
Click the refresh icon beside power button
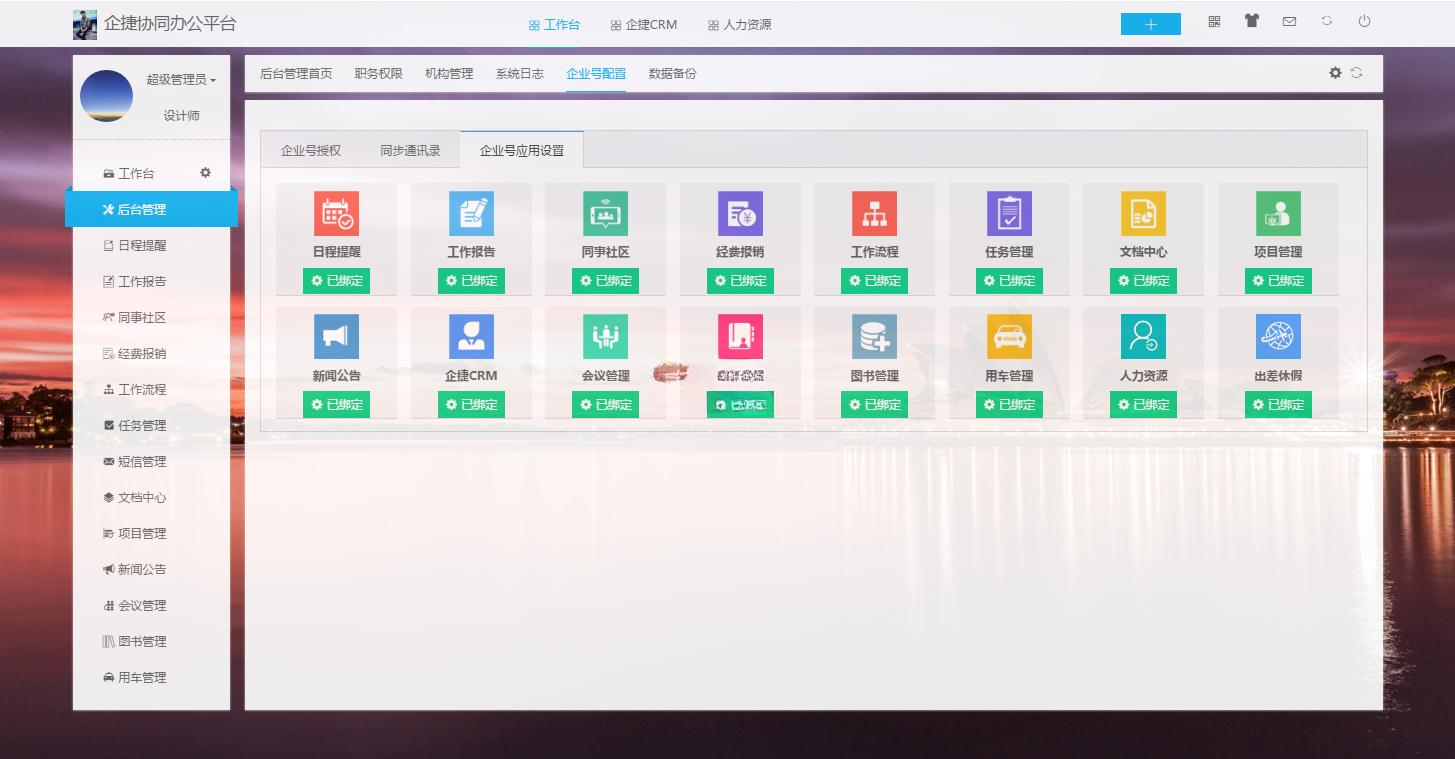[x=1327, y=21]
